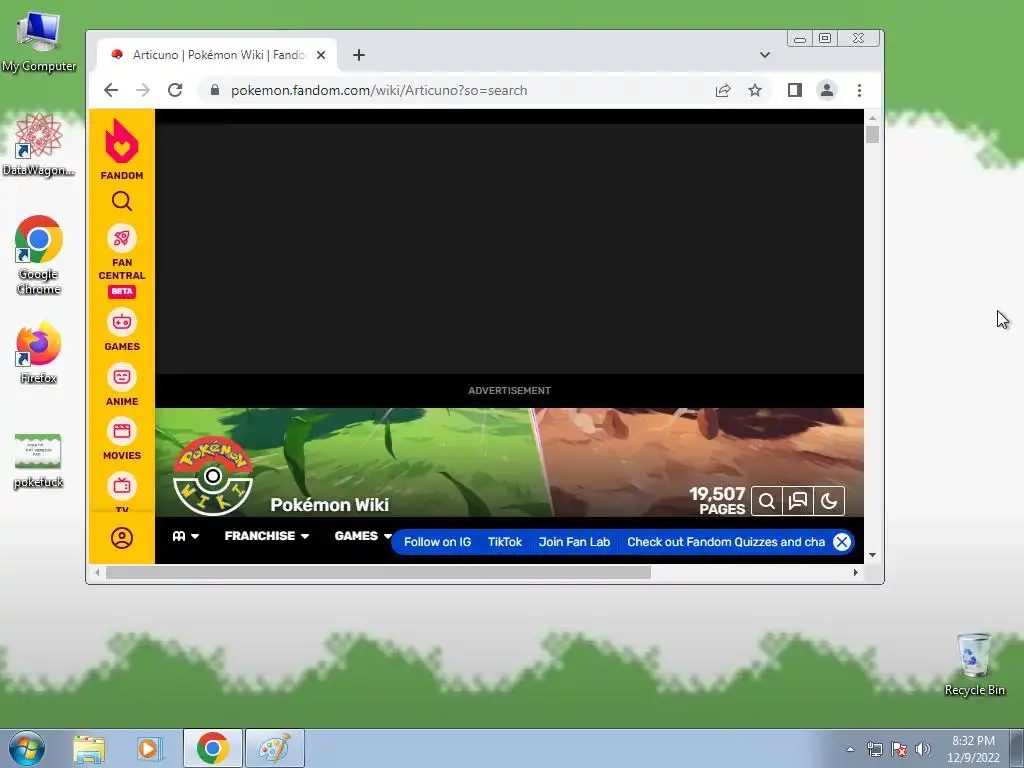This screenshot has height=768, width=1024.
Task: Close the Articuno tab
Action: pos(321,55)
